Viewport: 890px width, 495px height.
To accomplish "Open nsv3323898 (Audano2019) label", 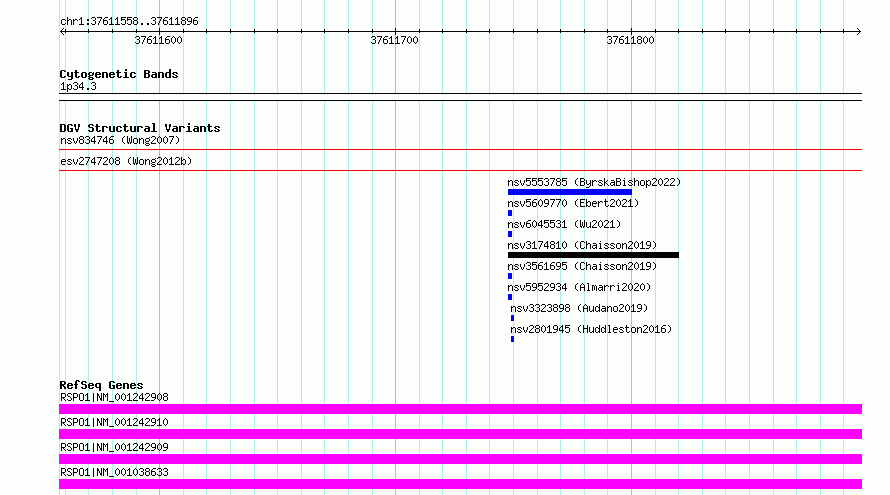I will 579,308.
